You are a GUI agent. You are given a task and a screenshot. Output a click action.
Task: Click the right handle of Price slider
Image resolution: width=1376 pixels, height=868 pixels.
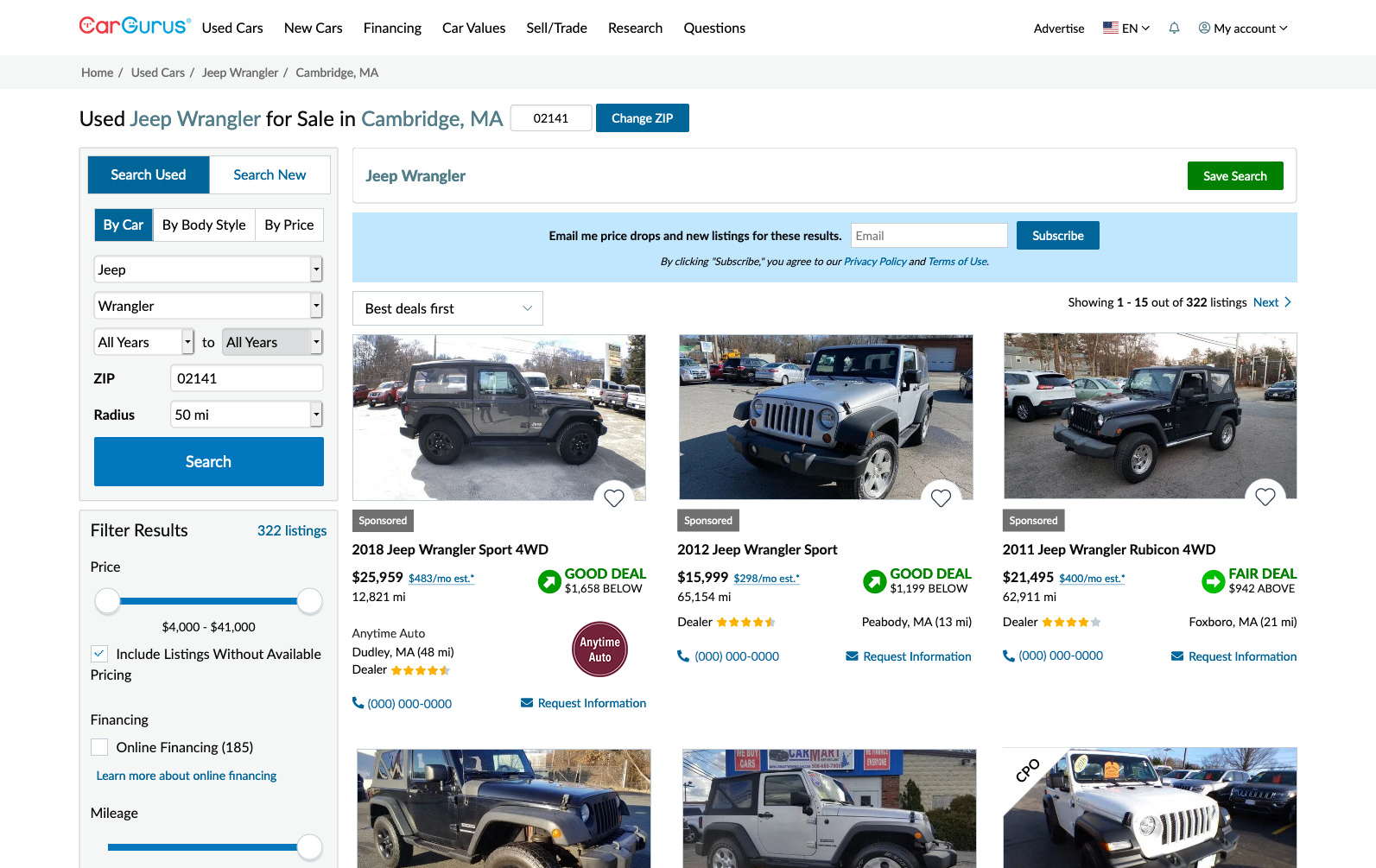point(309,601)
